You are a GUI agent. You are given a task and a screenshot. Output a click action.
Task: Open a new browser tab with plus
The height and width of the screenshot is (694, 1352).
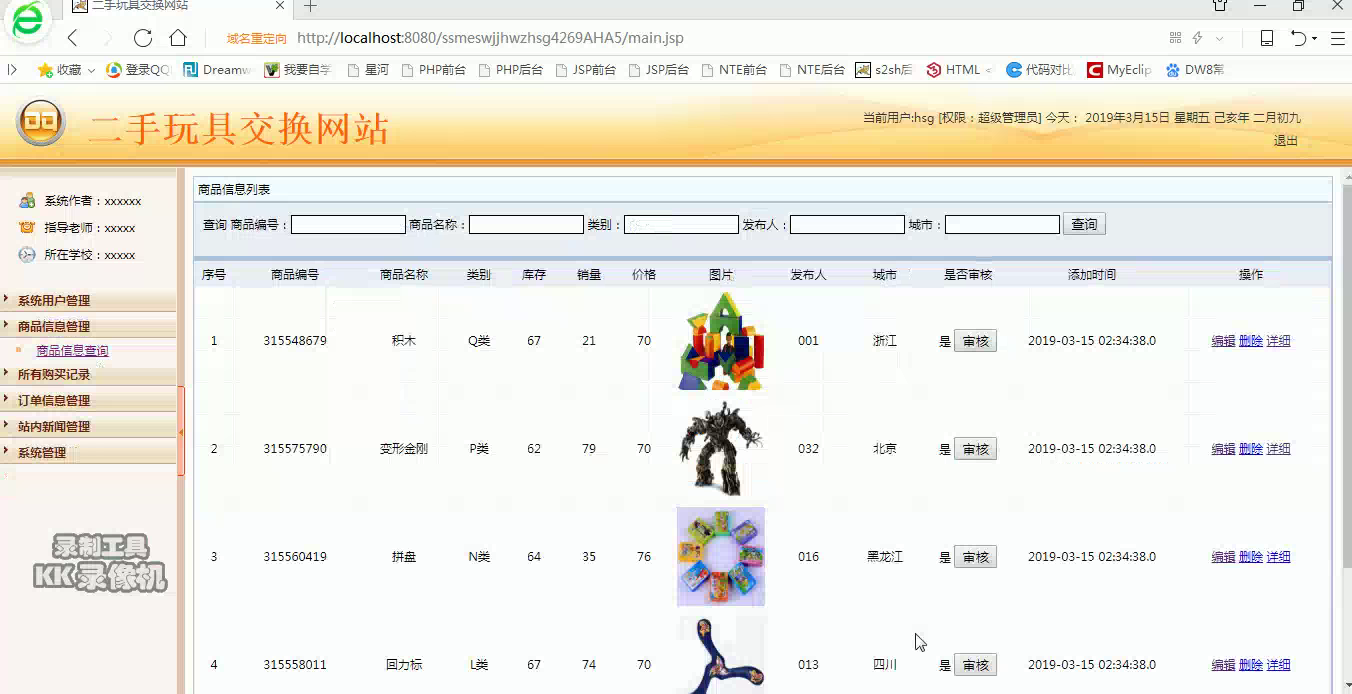tap(310, 6)
